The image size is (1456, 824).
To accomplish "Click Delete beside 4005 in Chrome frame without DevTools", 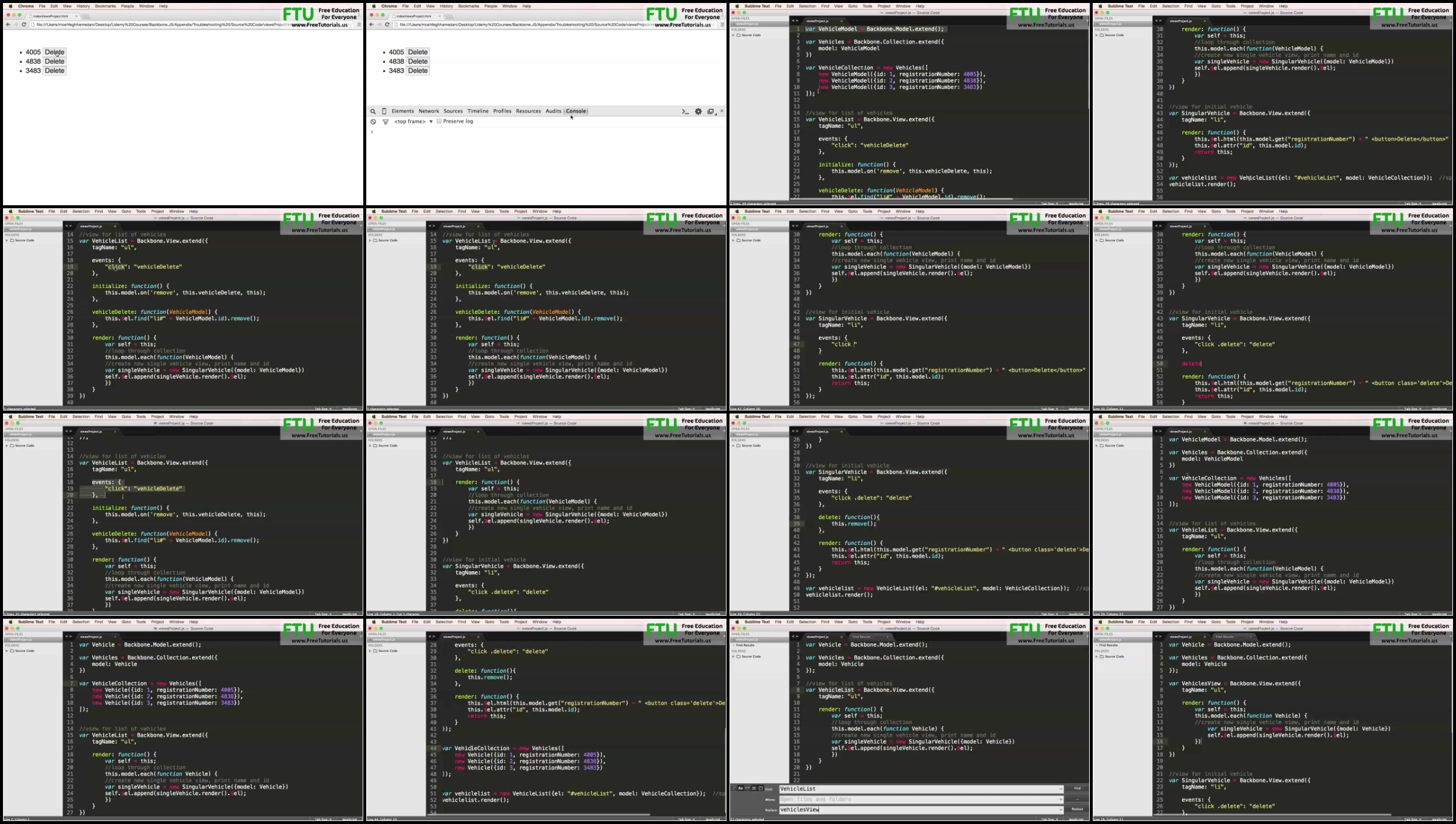I will pos(55,52).
